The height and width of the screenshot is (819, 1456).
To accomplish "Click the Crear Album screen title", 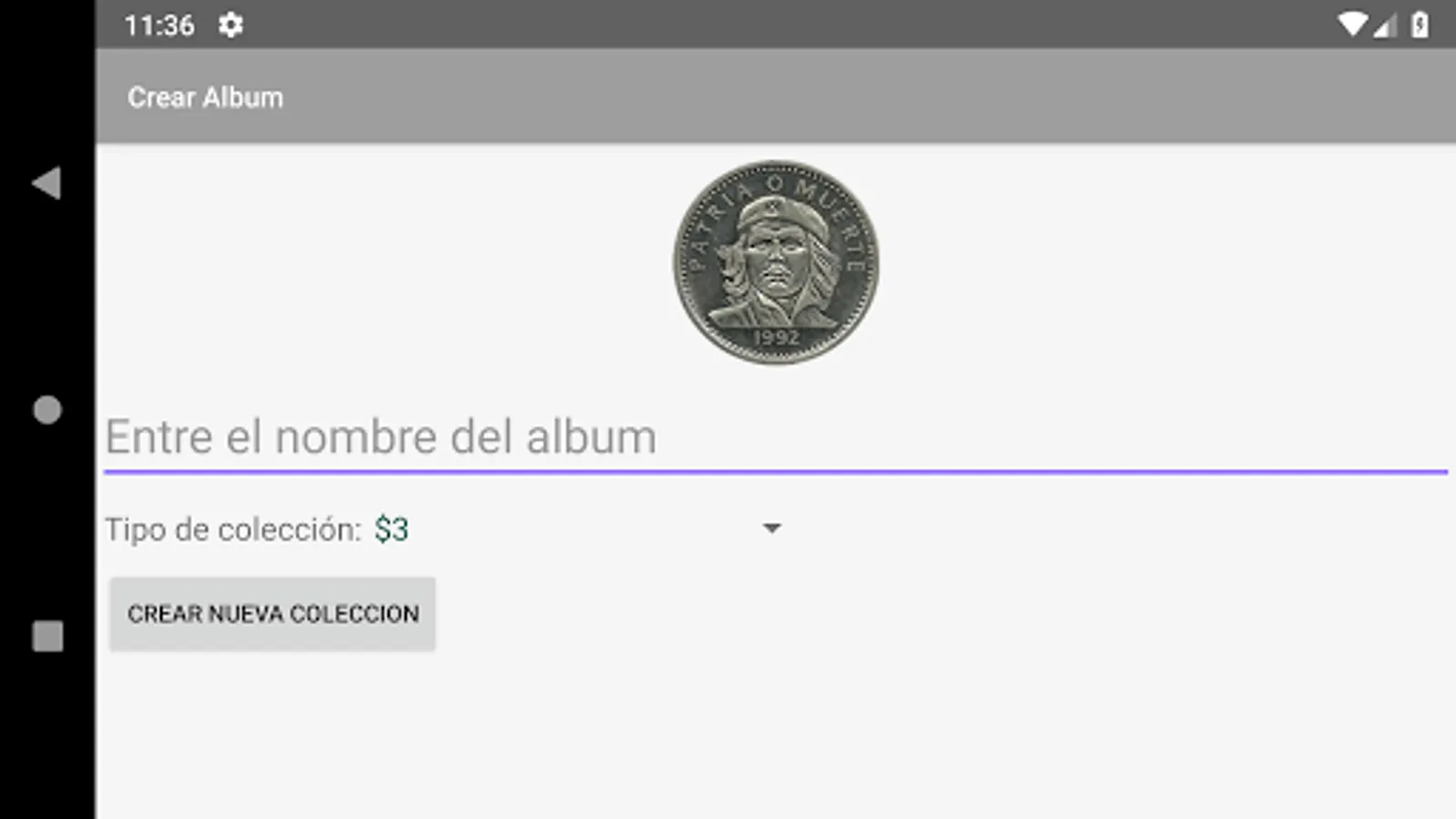I will click(205, 97).
